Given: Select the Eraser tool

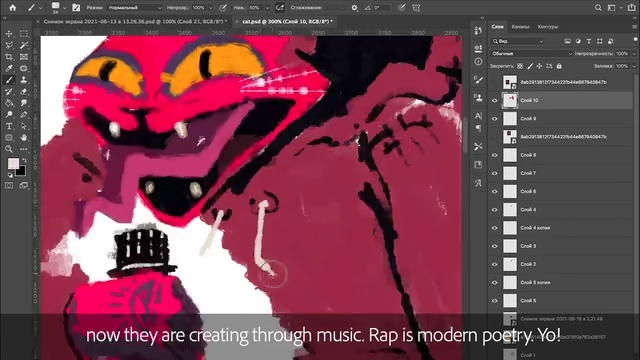Looking at the screenshot, I should (24, 91).
